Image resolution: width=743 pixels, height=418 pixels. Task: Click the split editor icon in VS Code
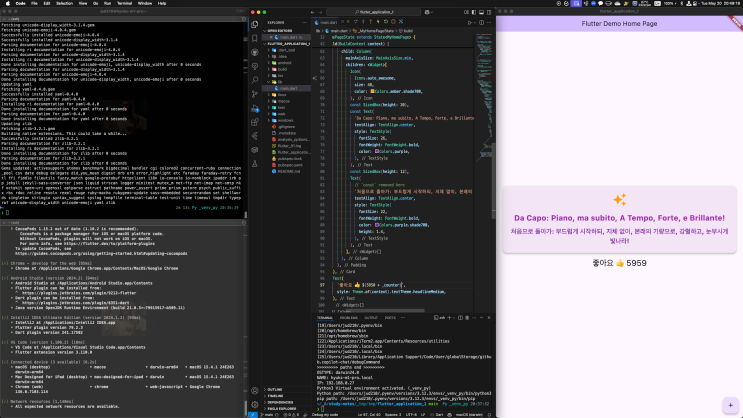(481, 22)
